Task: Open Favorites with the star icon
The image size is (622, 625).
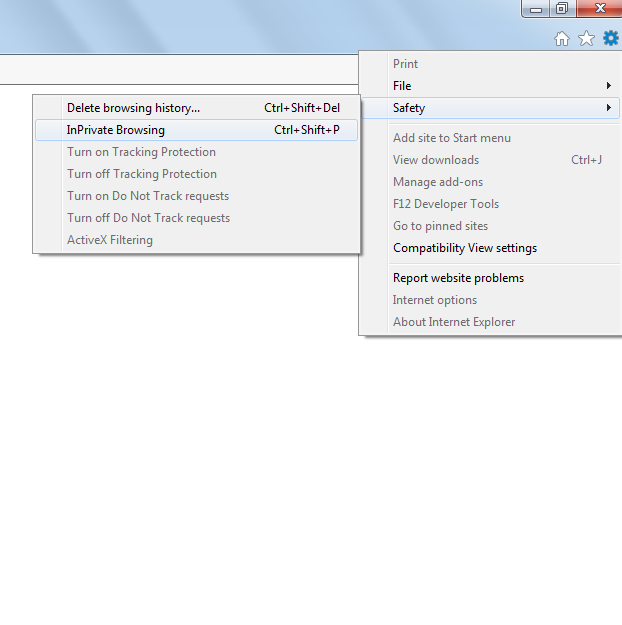Action: click(586, 38)
